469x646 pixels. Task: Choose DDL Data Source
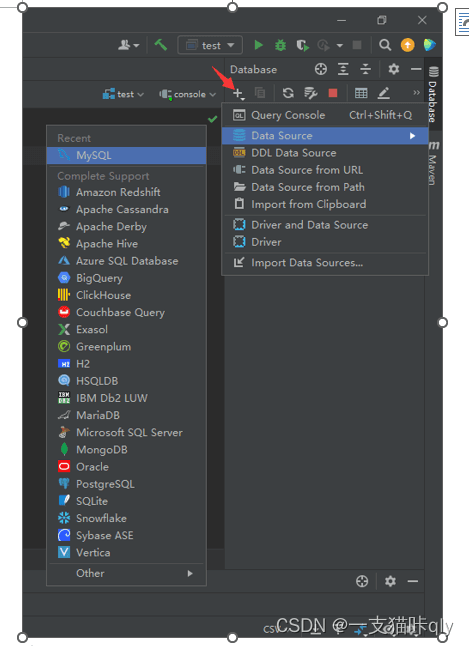pos(325,153)
